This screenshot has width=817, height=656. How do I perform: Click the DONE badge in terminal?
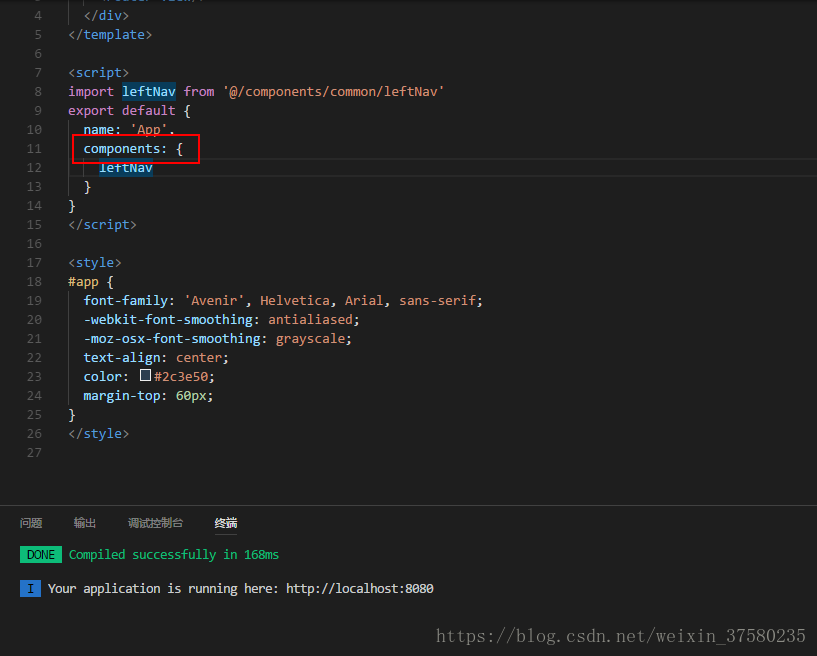41,554
